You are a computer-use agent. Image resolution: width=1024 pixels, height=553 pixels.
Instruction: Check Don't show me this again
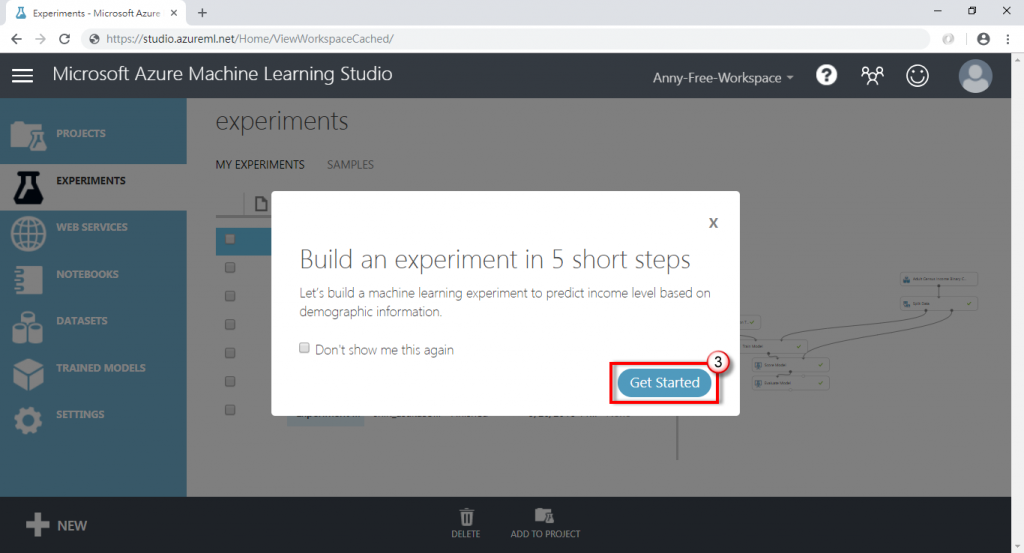click(304, 348)
